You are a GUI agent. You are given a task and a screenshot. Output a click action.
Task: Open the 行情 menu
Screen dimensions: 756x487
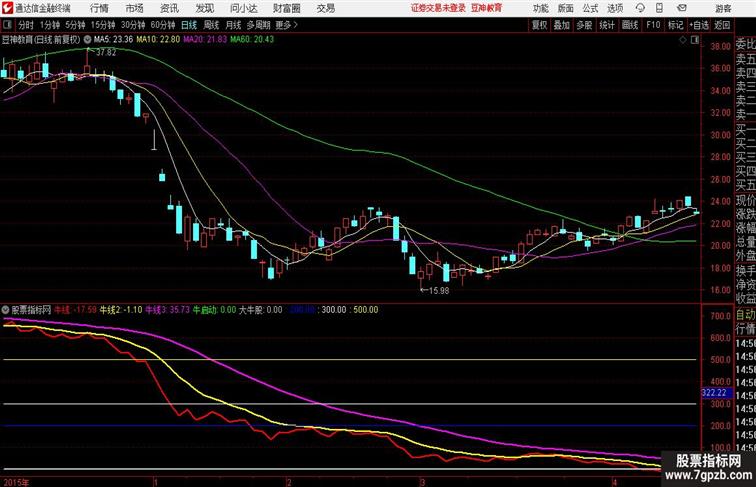(99, 8)
